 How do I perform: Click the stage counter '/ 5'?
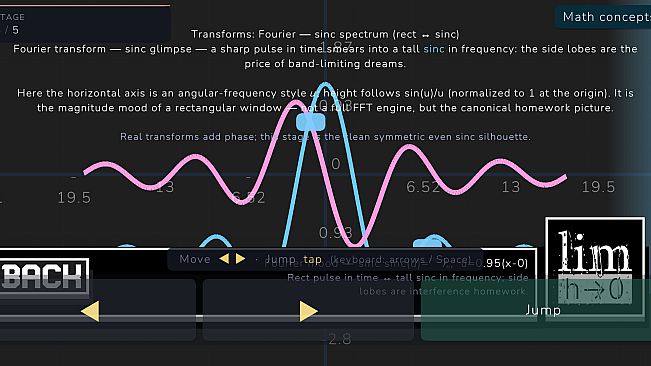pos(12,30)
